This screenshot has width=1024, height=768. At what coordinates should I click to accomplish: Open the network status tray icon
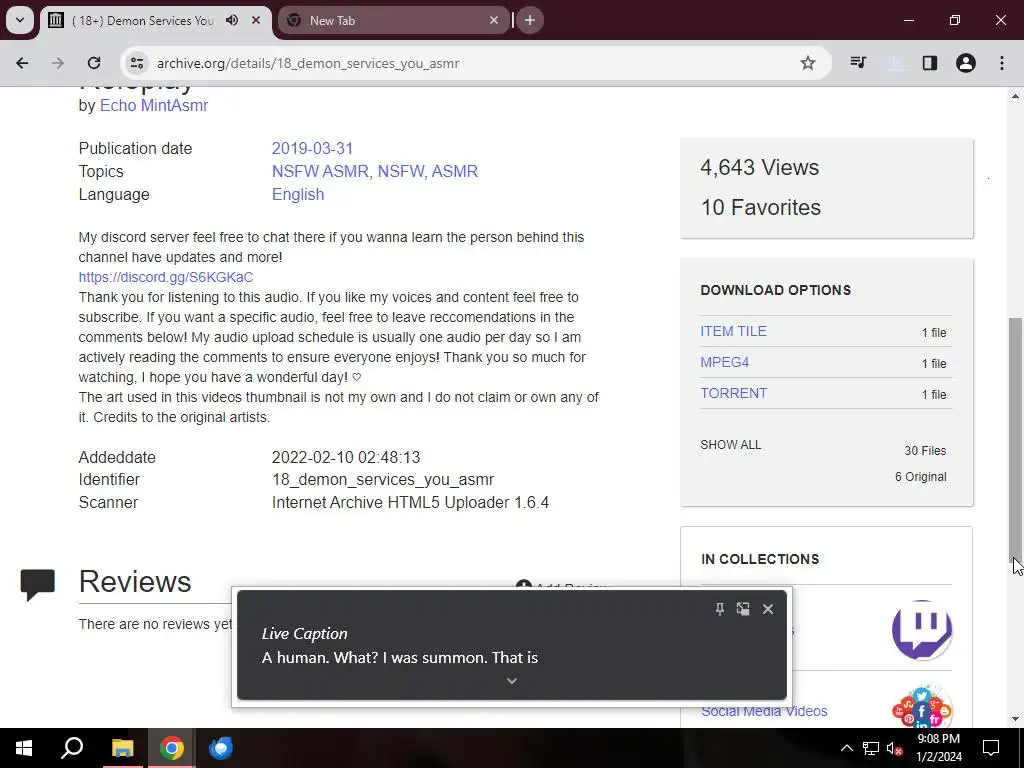pos(871,748)
